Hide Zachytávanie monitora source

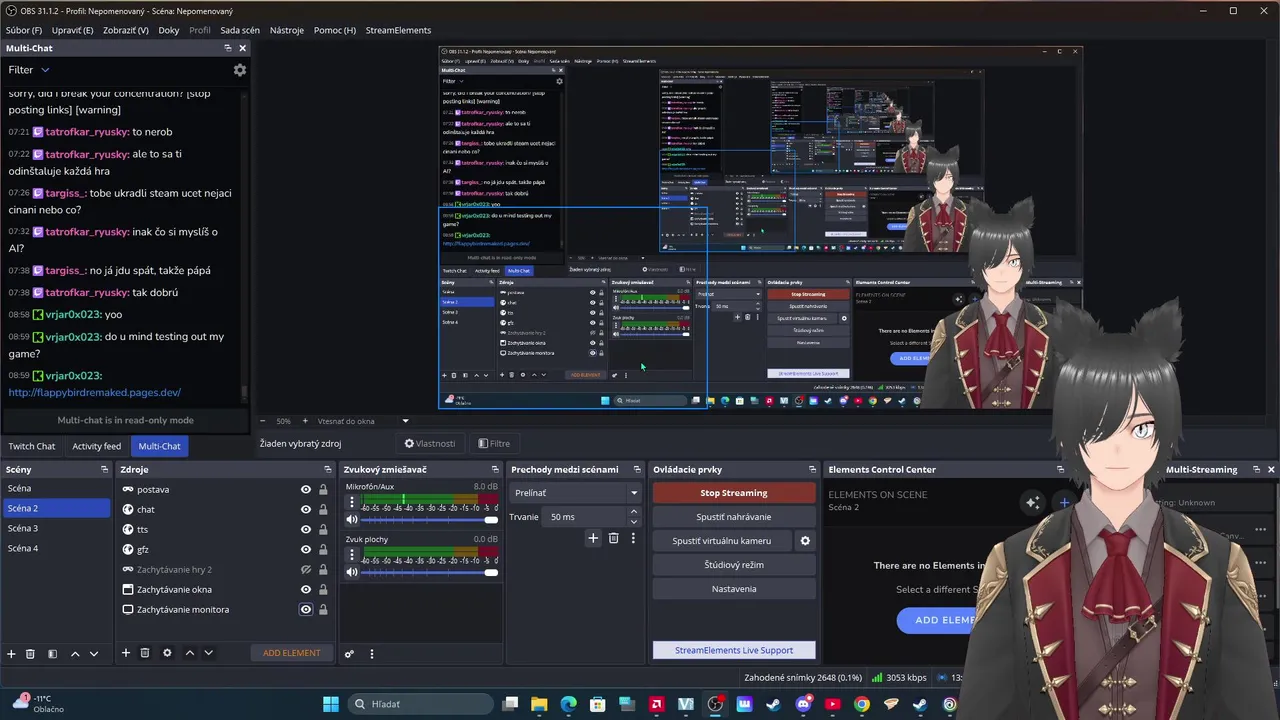click(x=306, y=610)
